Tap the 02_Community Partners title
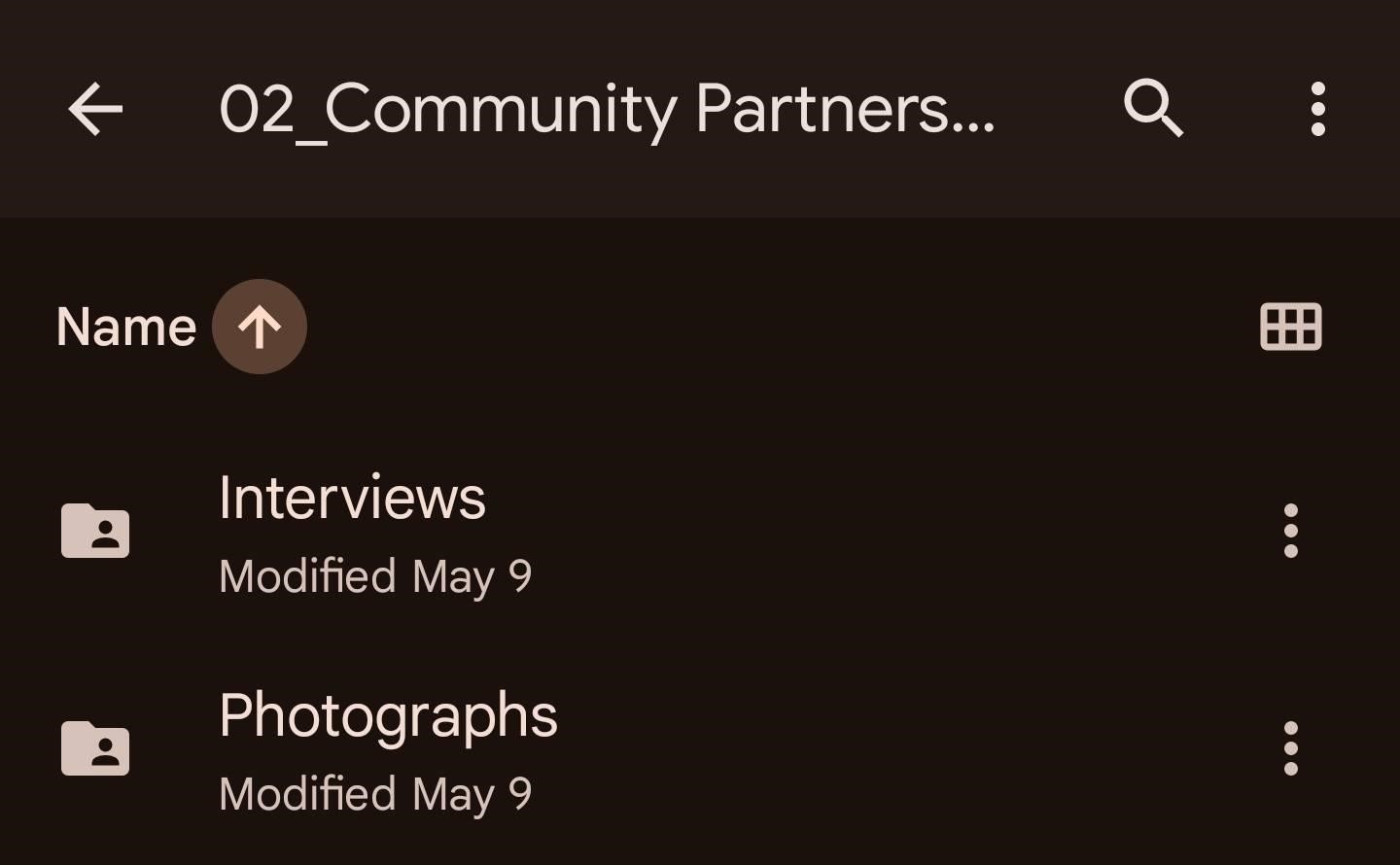This screenshot has height=865, width=1400. [608, 109]
